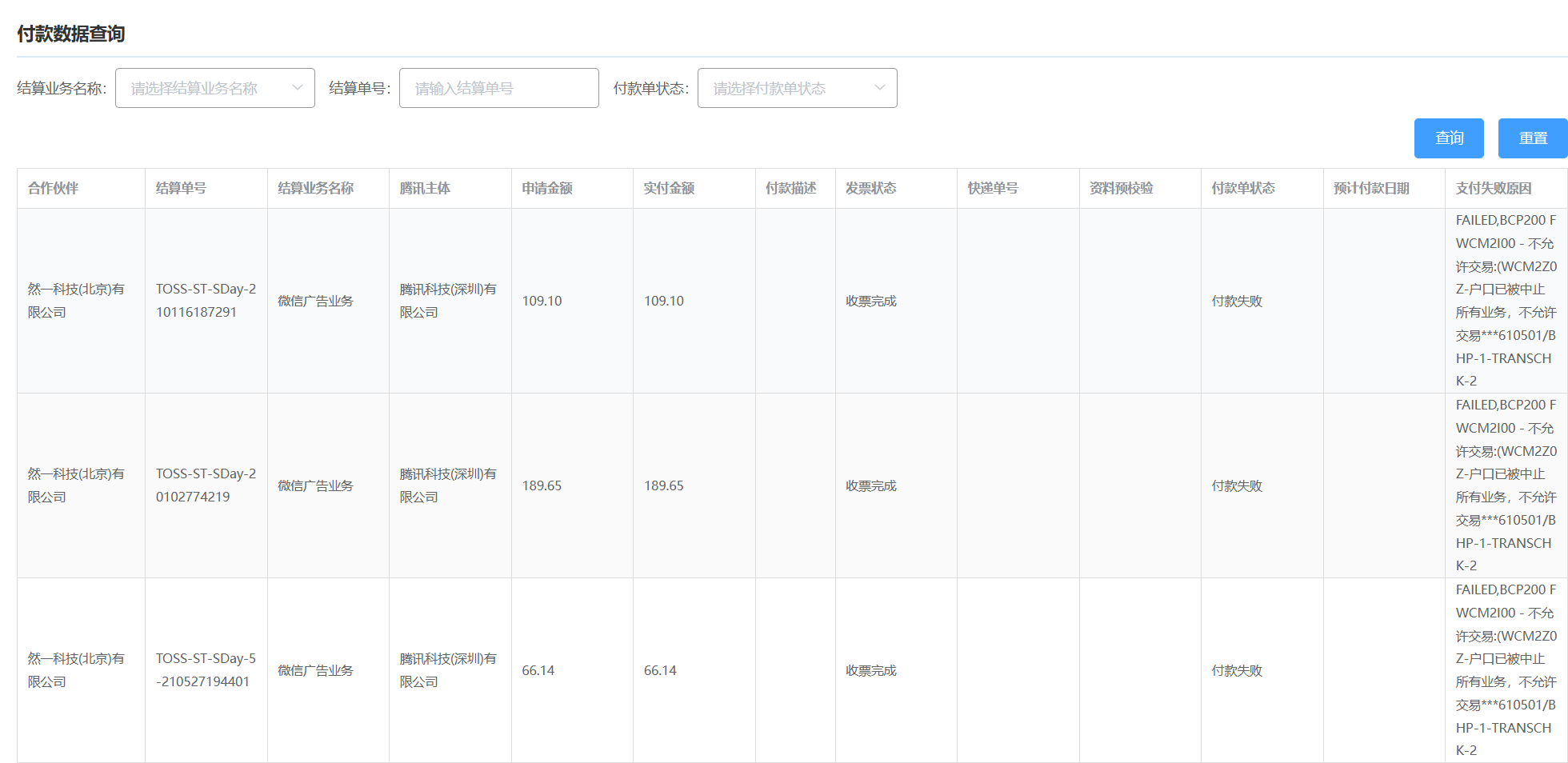Click 收票完成 in the 66.14 row
The image size is (1568, 763).
pyautogui.click(x=871, y=670)
